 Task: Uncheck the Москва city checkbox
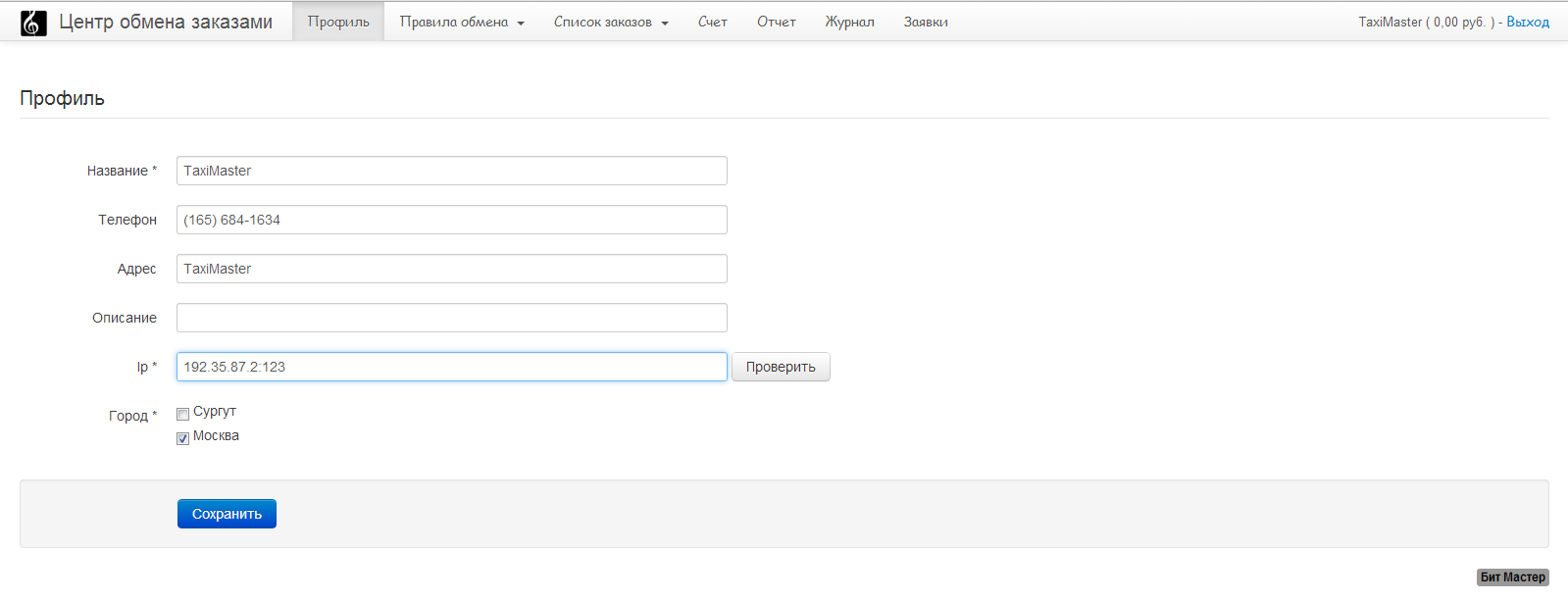183,438
